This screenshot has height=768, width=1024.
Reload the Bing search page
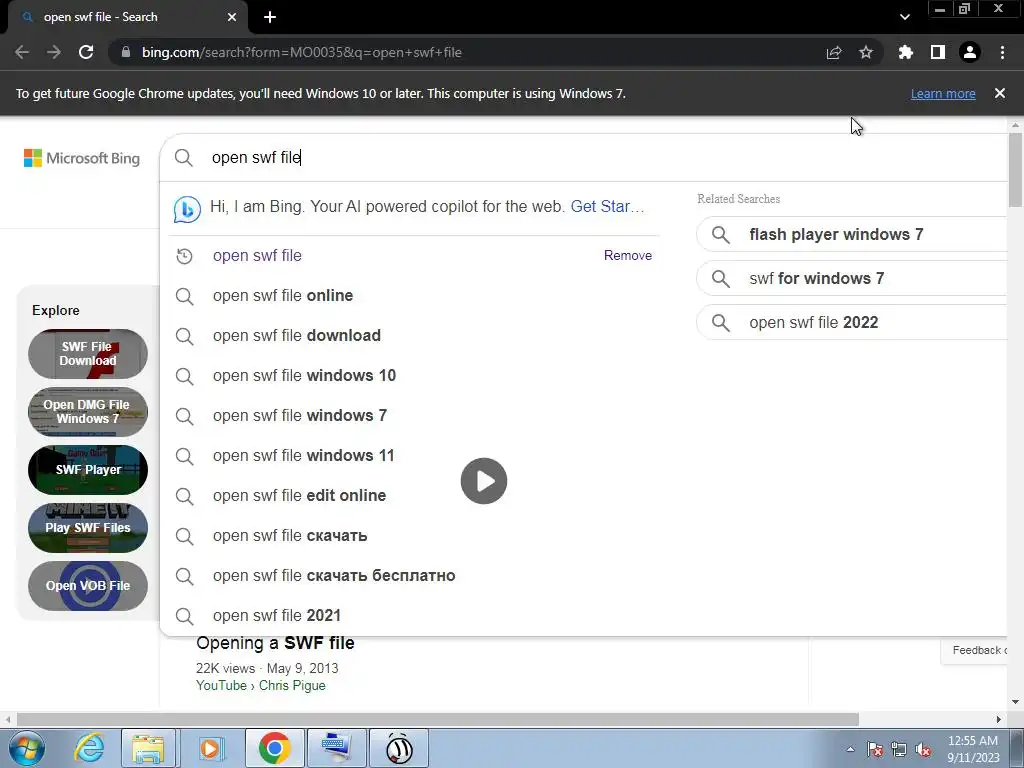(x=86, y=52)
